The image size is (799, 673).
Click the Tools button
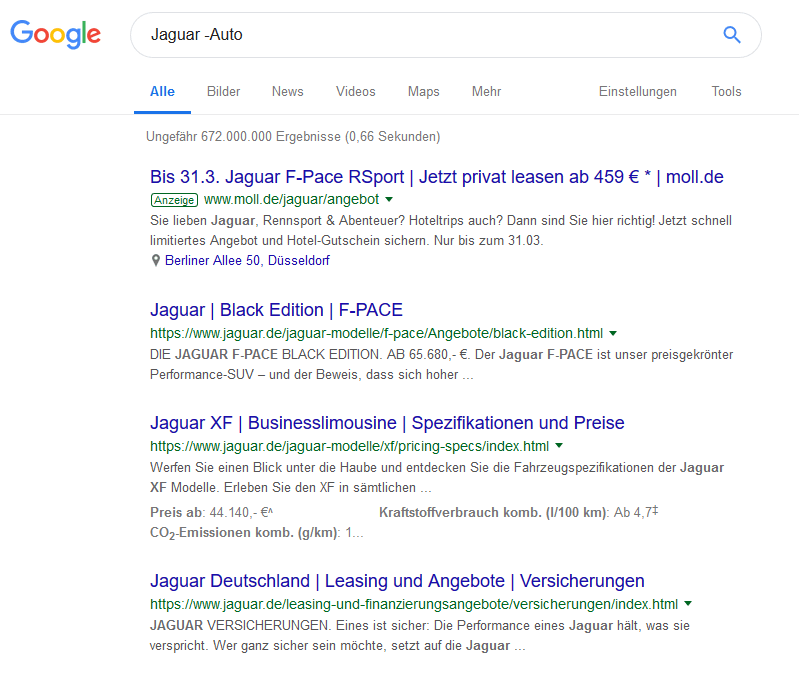726,91
